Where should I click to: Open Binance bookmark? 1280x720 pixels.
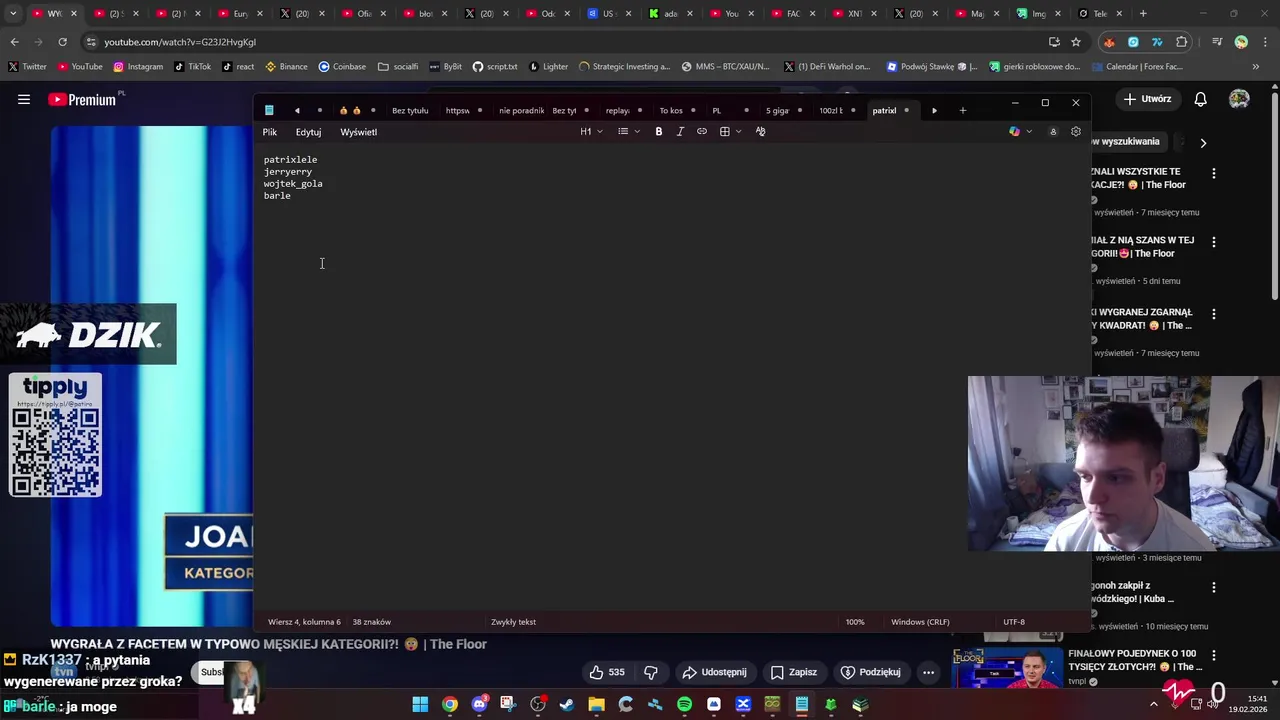286,67
